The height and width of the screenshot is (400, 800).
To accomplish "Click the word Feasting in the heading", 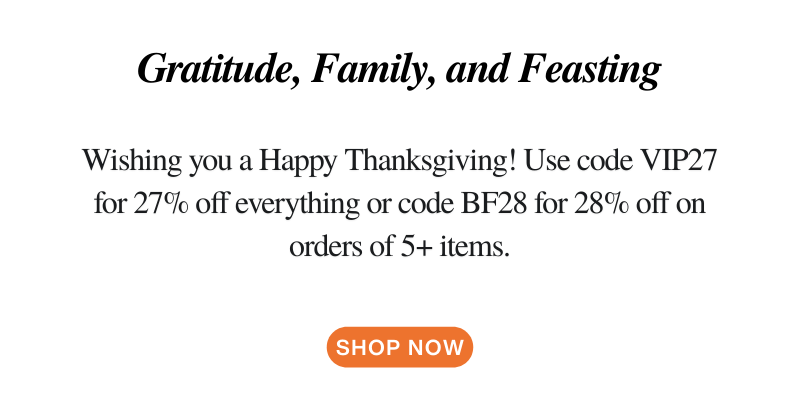I will pyautogui.click(x=590, y=70).
